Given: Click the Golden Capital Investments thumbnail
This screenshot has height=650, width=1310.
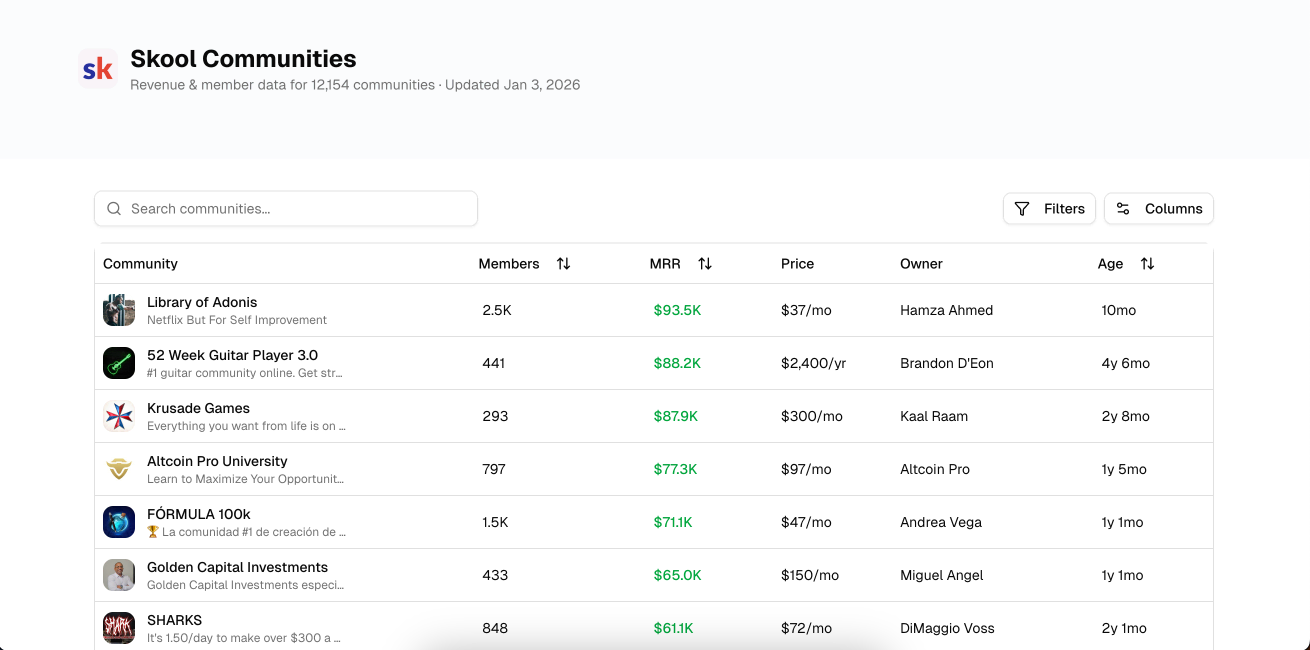Looking at the screenshot, I should (x=118, y=574).
